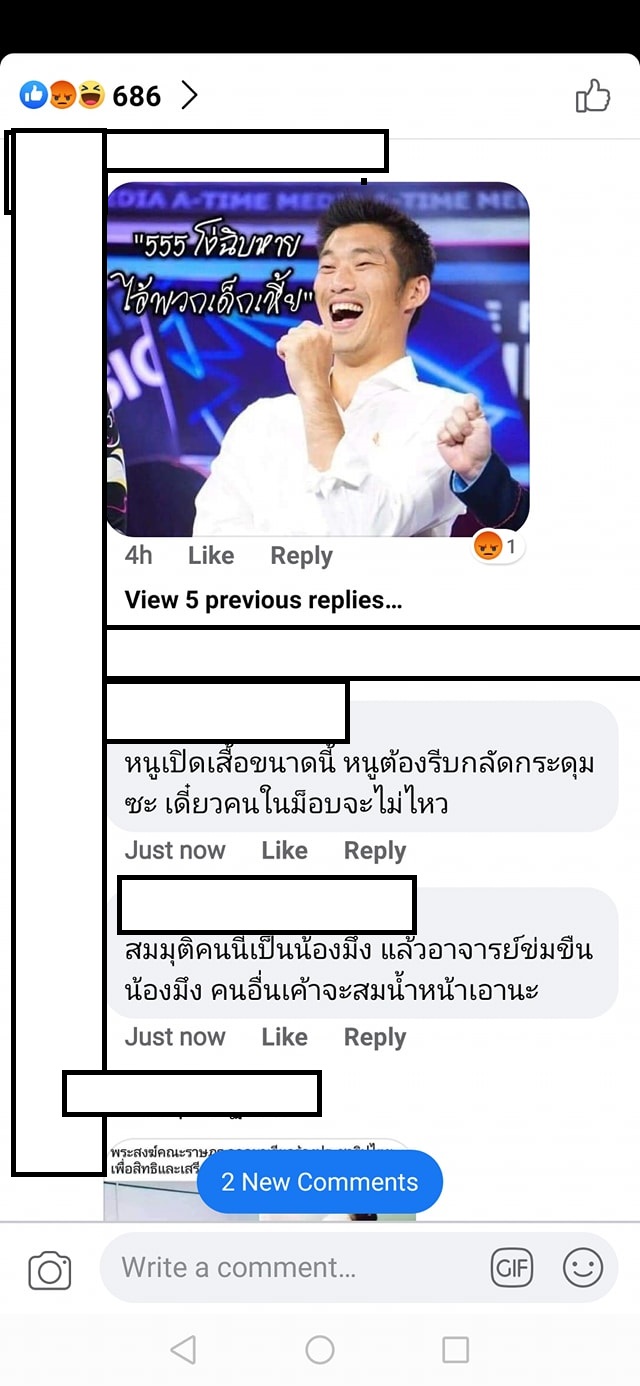Reply to the comment starting with หนูเปิดเสื้อขนาดนี้
Screen dimensions: 640x1386
pyautogui.click(x=375, y=851)
